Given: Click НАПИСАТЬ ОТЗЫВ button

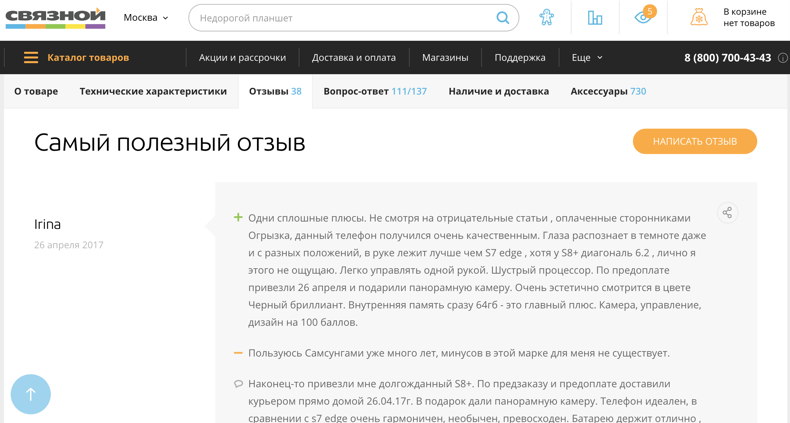Looking at the screenshot, I should [695, 142].
